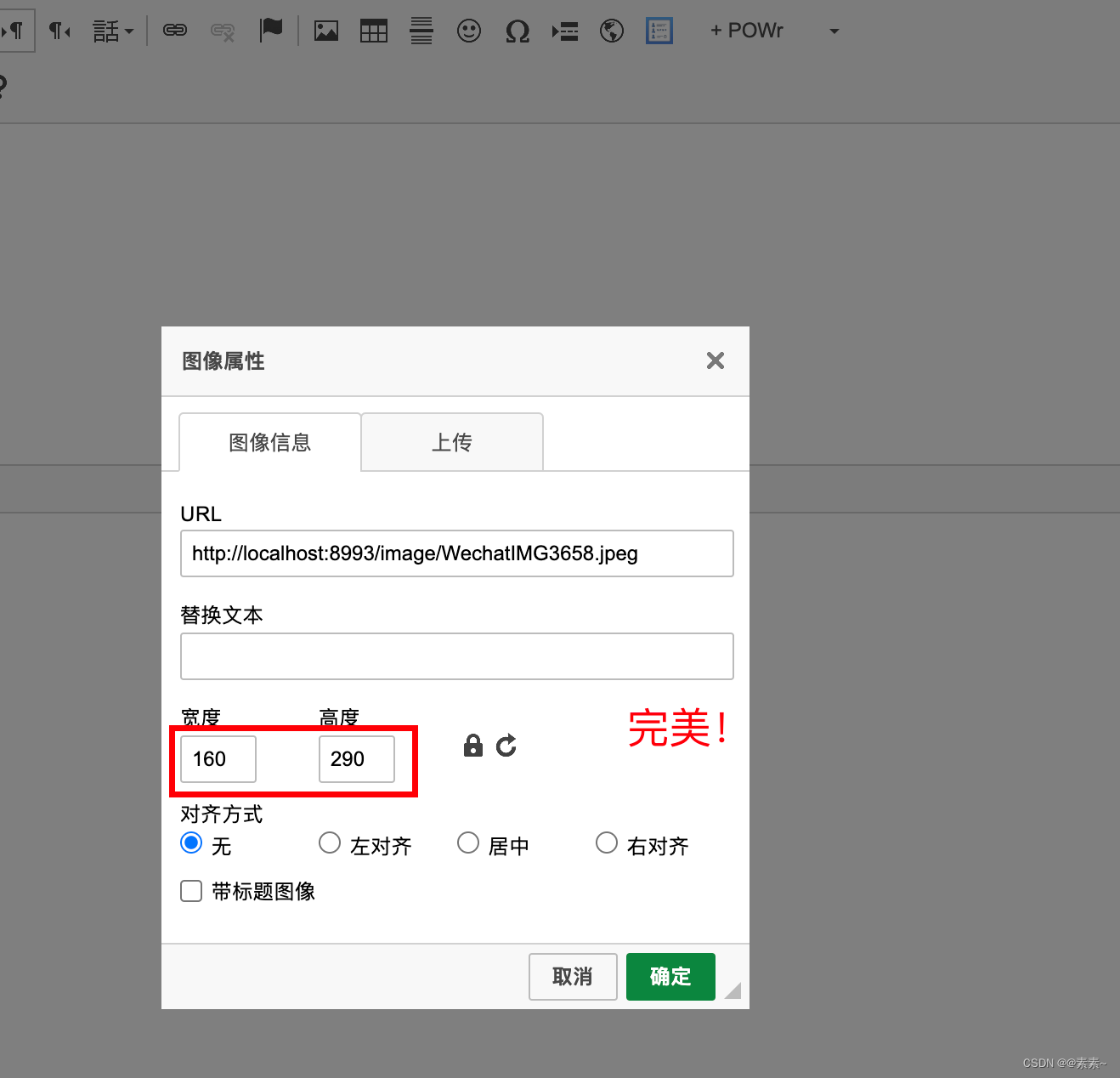1120x1078 pixels.
Task: Toggle the lock aspect ratio icon
Action: point(473,746)
